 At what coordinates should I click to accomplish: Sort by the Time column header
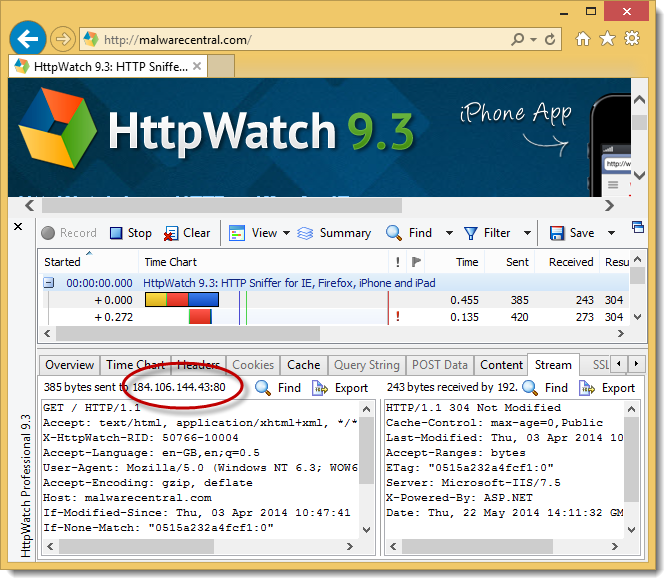454,262
